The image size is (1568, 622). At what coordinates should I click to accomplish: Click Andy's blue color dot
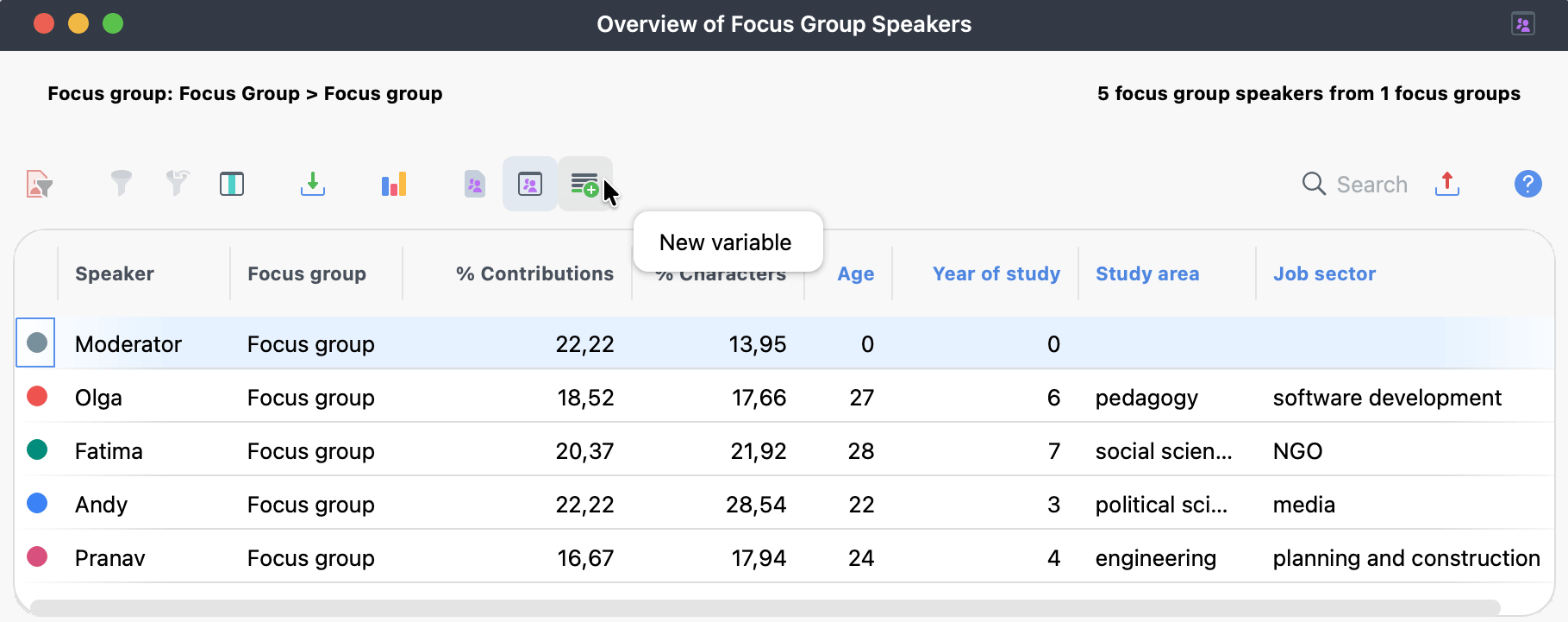pyautogui.click(x=37, y=503)
